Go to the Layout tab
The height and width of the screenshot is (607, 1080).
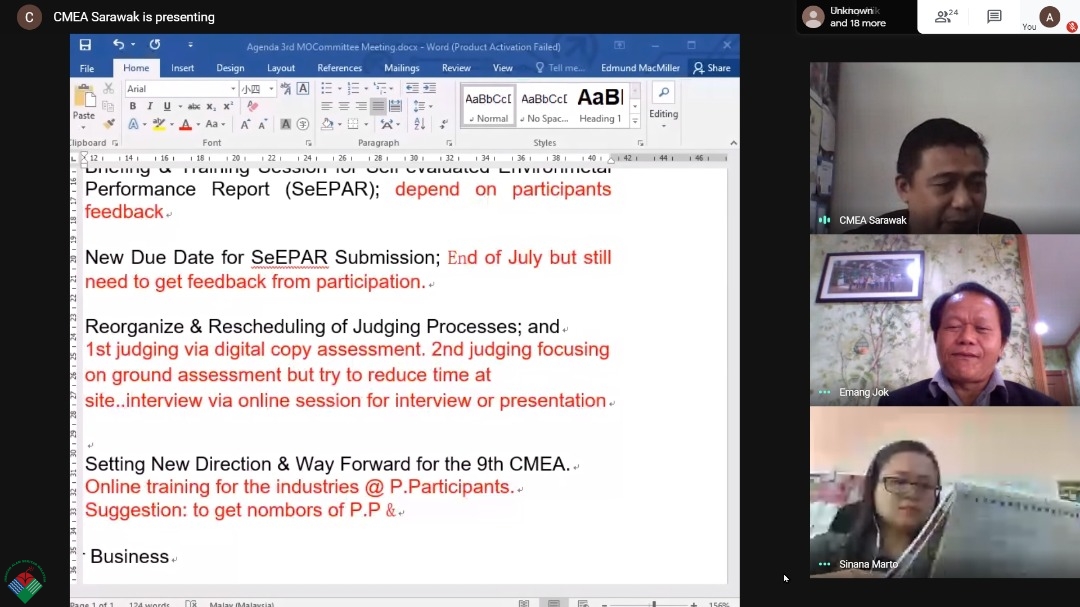pos(281,68)
